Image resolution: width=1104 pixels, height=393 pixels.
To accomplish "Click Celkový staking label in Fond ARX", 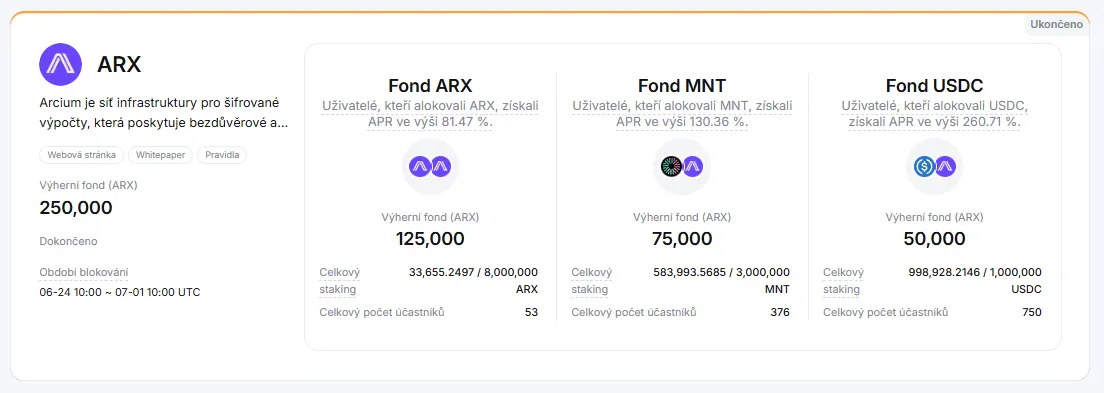I will click(x=339, y=280).
